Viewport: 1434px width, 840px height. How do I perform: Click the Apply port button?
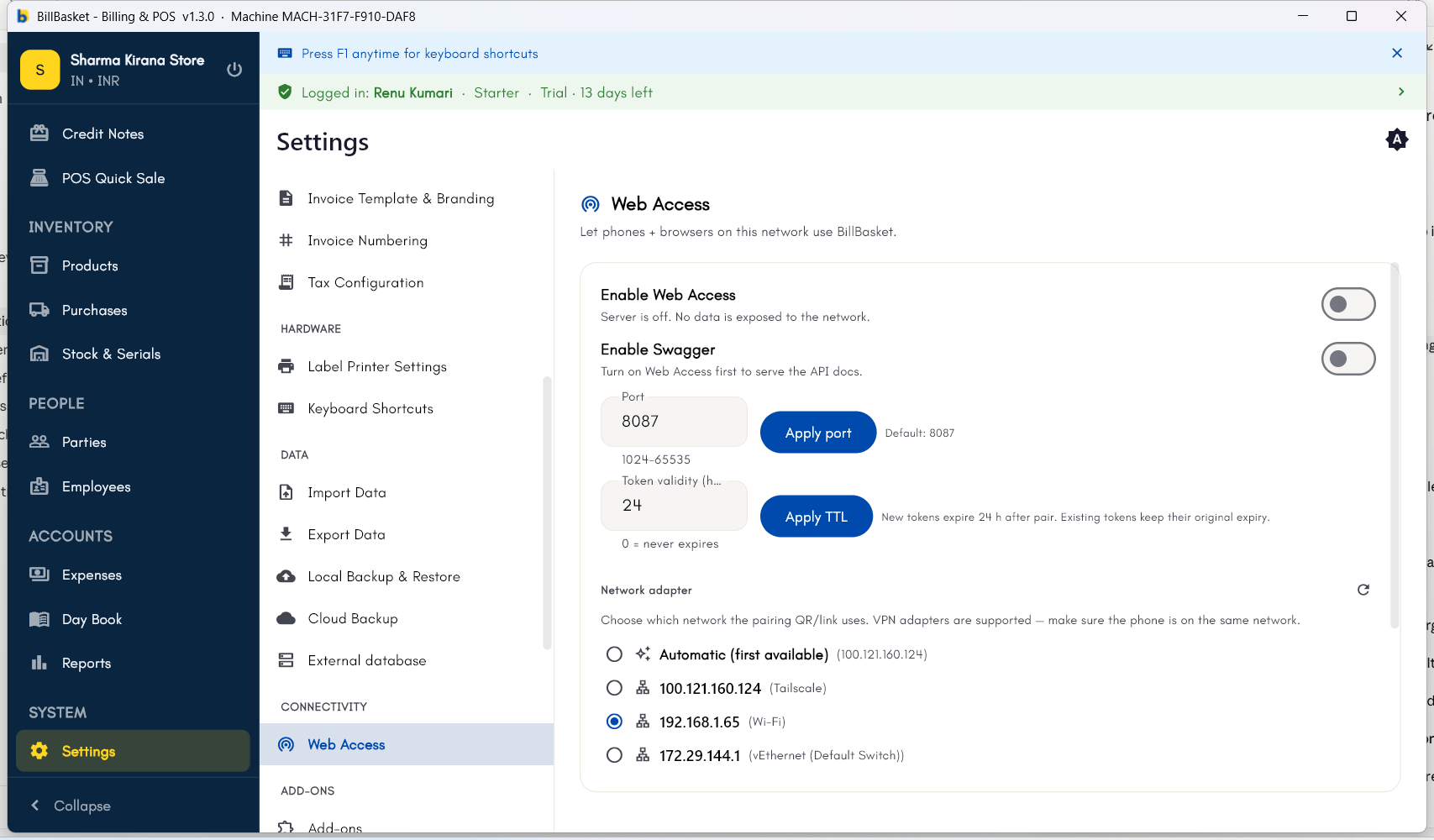coord(818,433)
